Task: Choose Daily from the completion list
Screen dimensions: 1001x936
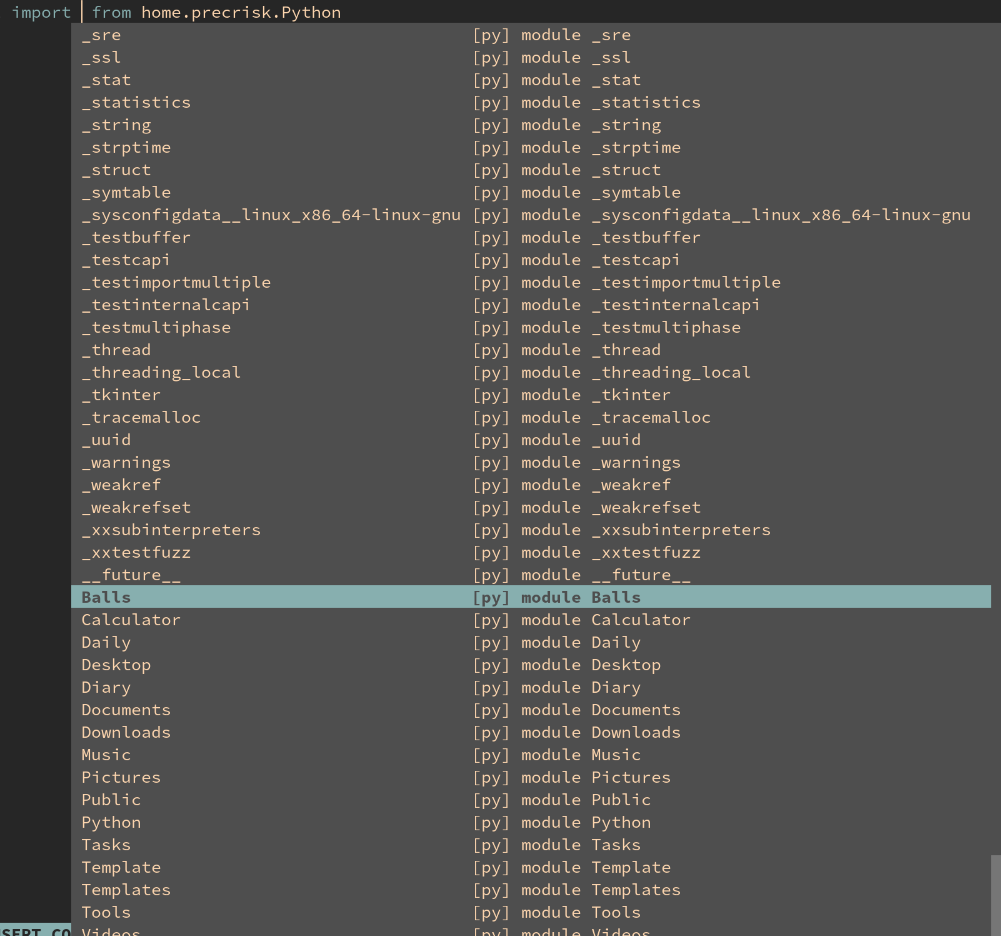Action: pyautogui.click(x=531, y=642)
